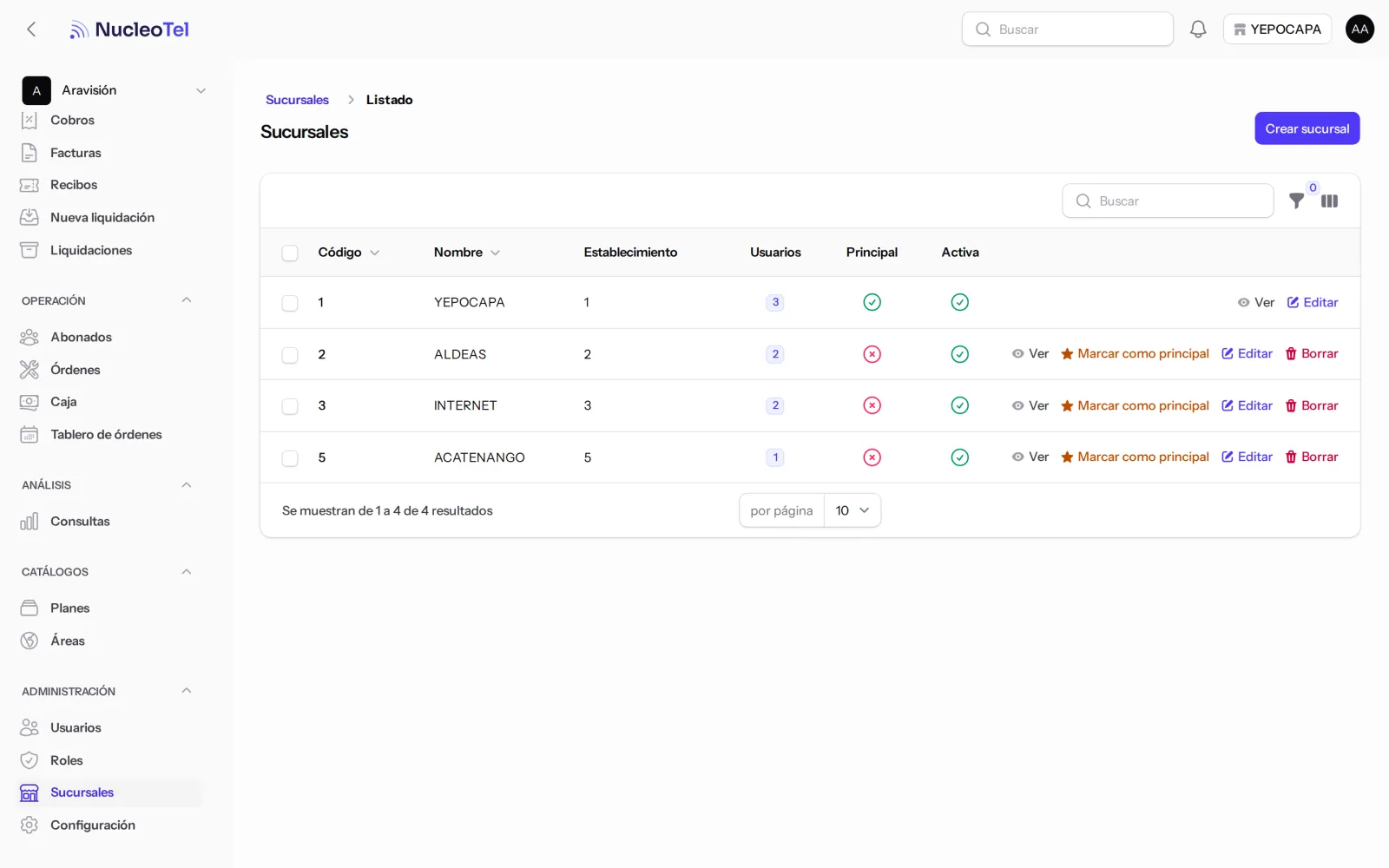Image resolution: width=1389 pixels, height=868 pixels.
Task: Click the Órdenes tools icon
Action: (x=30, y=370)
